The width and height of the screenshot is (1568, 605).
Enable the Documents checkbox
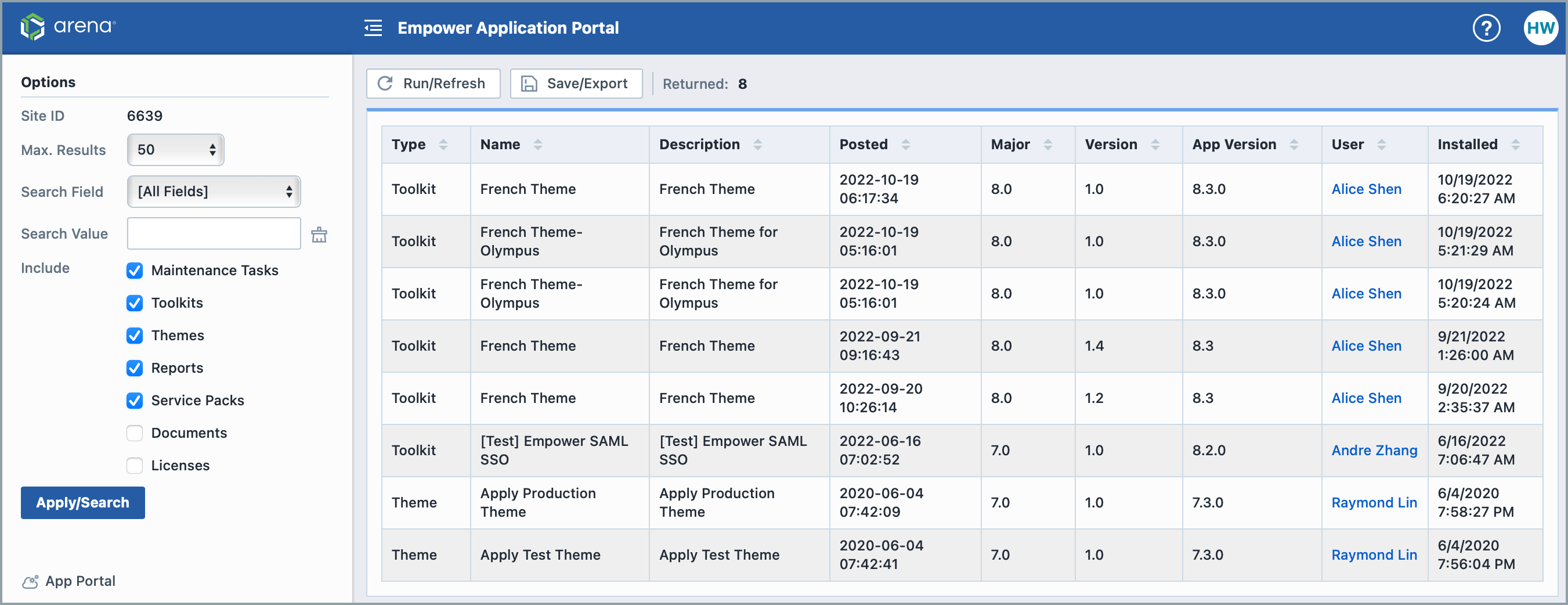click(135, 433)
